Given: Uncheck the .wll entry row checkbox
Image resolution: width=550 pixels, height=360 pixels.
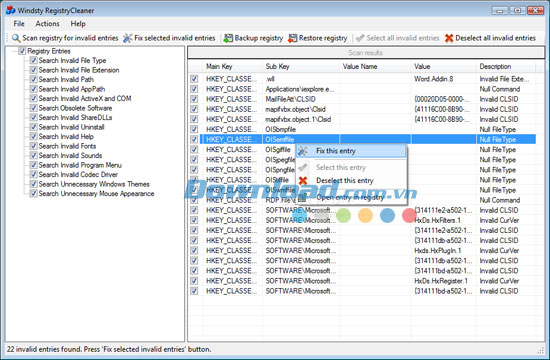Looking at the screenshot, I should click(194, 79).
